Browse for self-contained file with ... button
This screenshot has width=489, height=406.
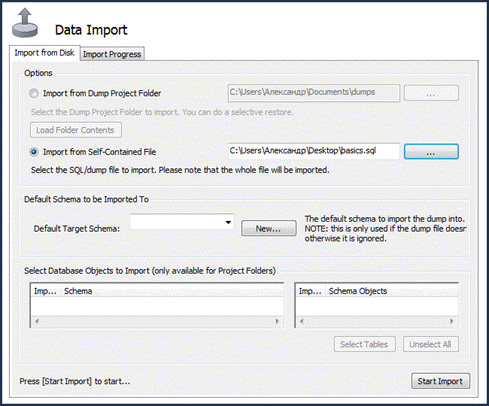pyautogui.click(x=431, y=152)
